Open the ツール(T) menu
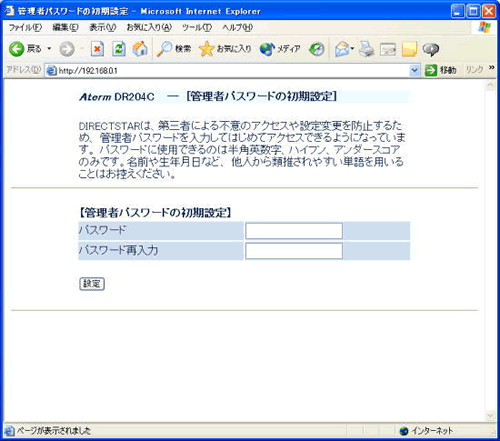Viewport: 500px width, 441px height. pos(197,28)
